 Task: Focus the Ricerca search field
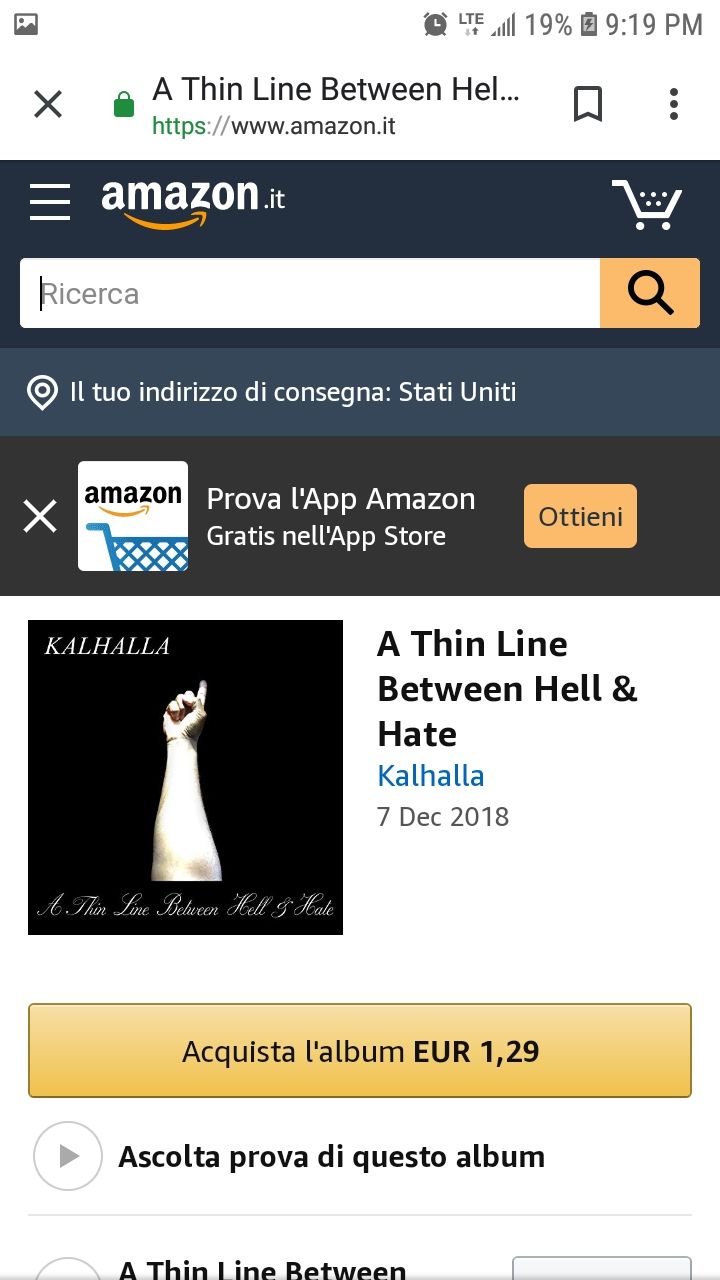(x=310, y=293)
